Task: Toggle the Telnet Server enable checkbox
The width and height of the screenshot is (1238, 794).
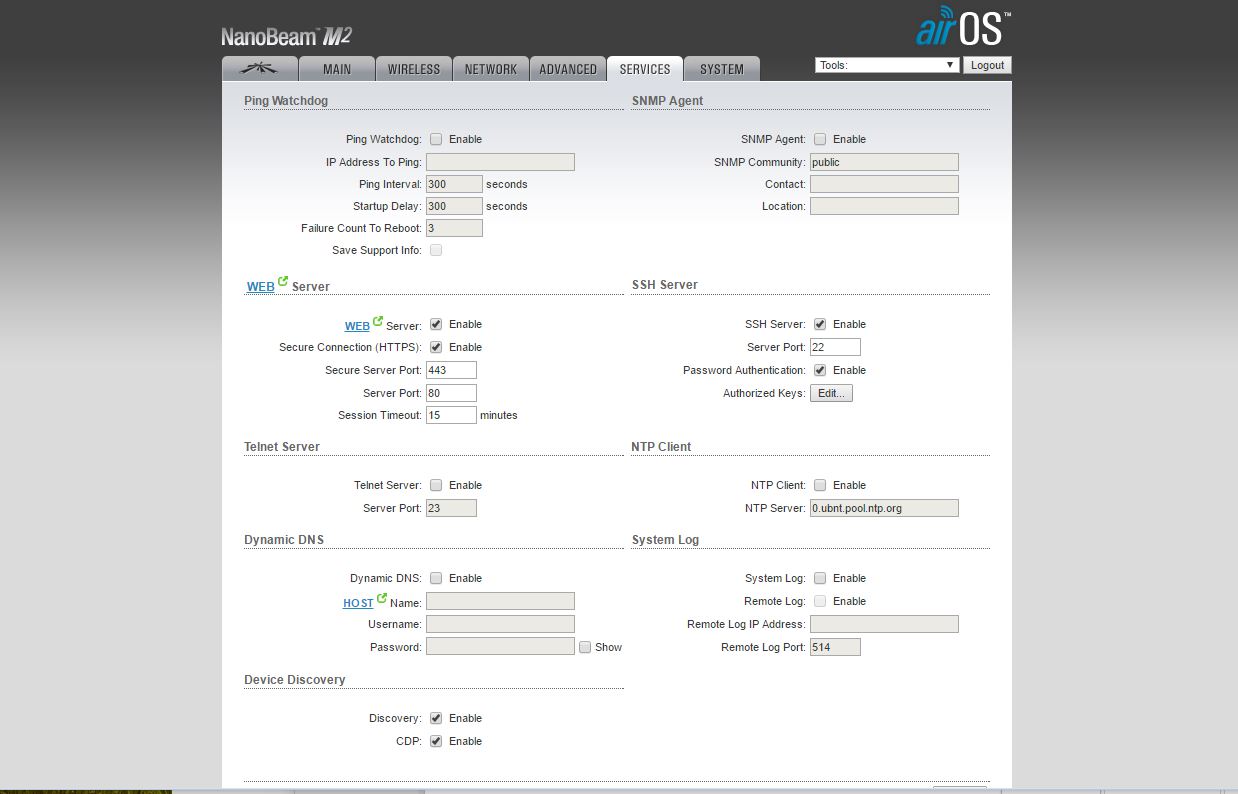Action: click(x=436, y=485)
